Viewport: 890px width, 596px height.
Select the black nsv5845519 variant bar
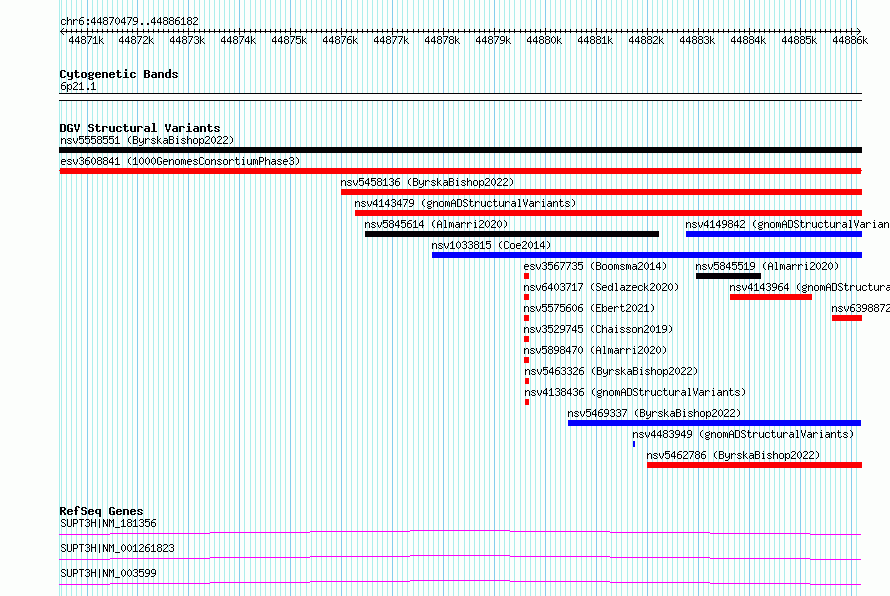(x=728, y=276)
